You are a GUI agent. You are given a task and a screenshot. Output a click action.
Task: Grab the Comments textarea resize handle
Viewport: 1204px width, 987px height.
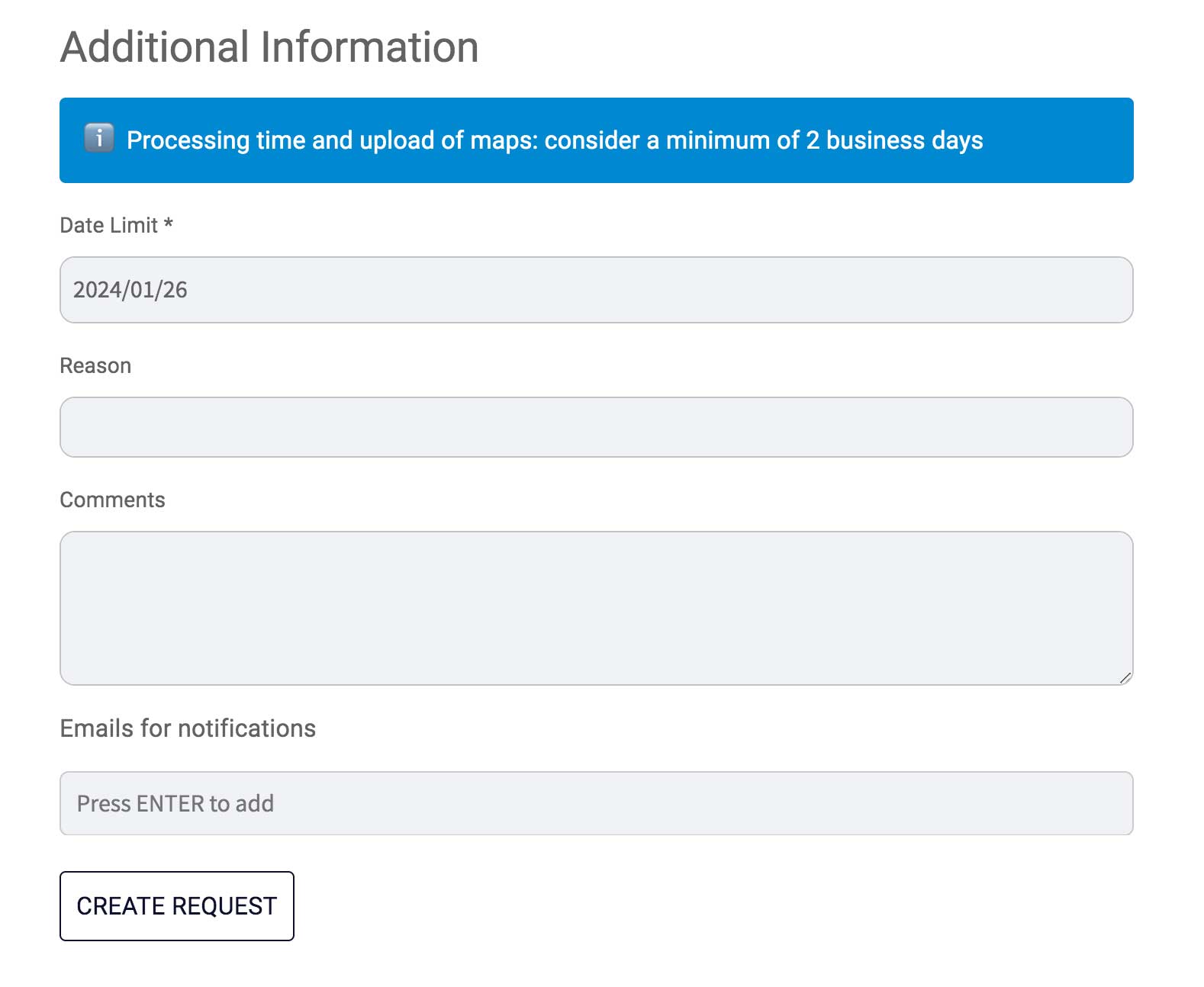click(x=1125, y=677)
